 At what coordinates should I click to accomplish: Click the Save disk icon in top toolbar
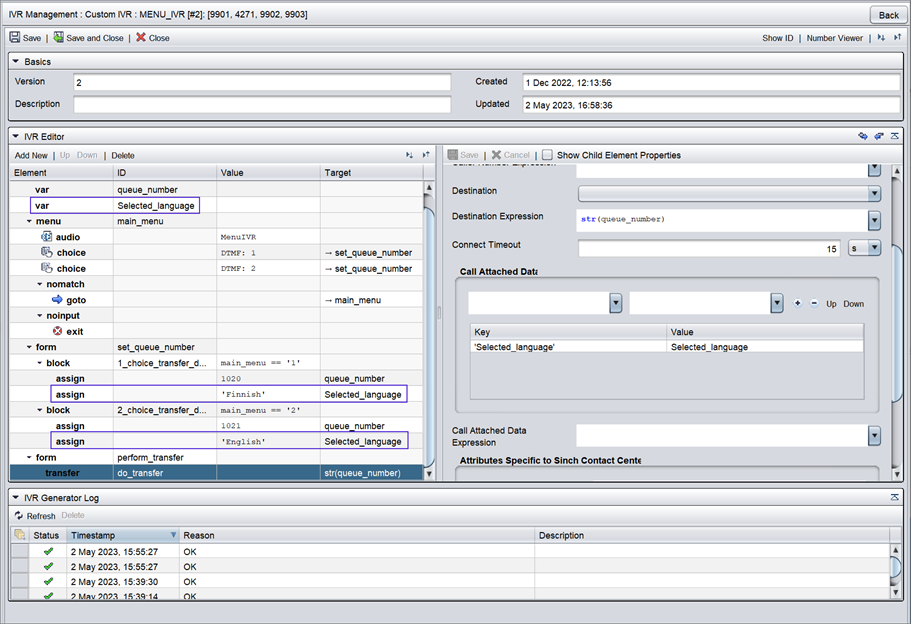(x=15, y=38)
